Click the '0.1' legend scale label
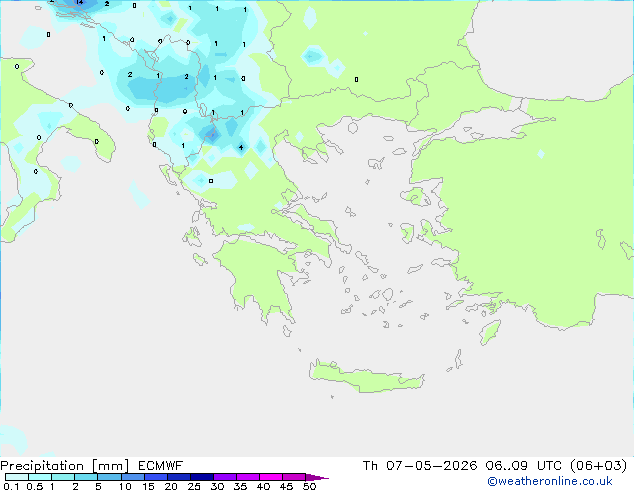The height and width of the screenshot is (490, 634). 11,486
